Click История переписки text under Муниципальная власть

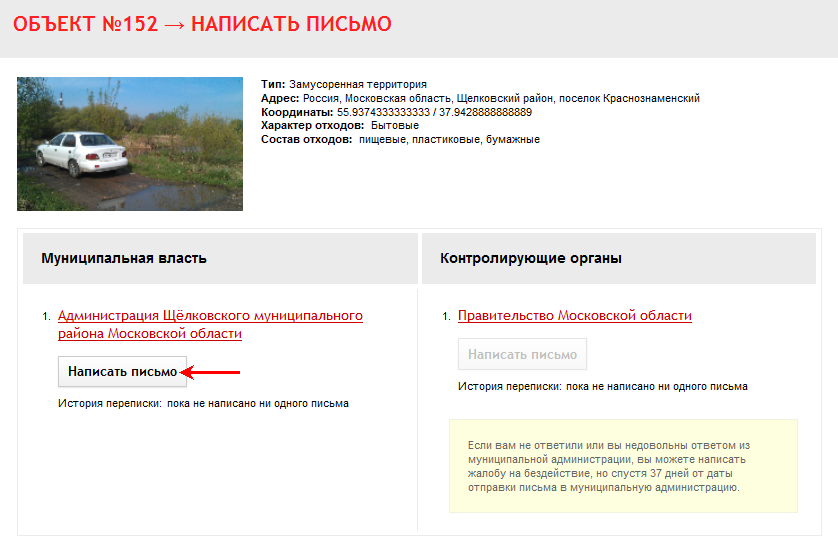203,403
